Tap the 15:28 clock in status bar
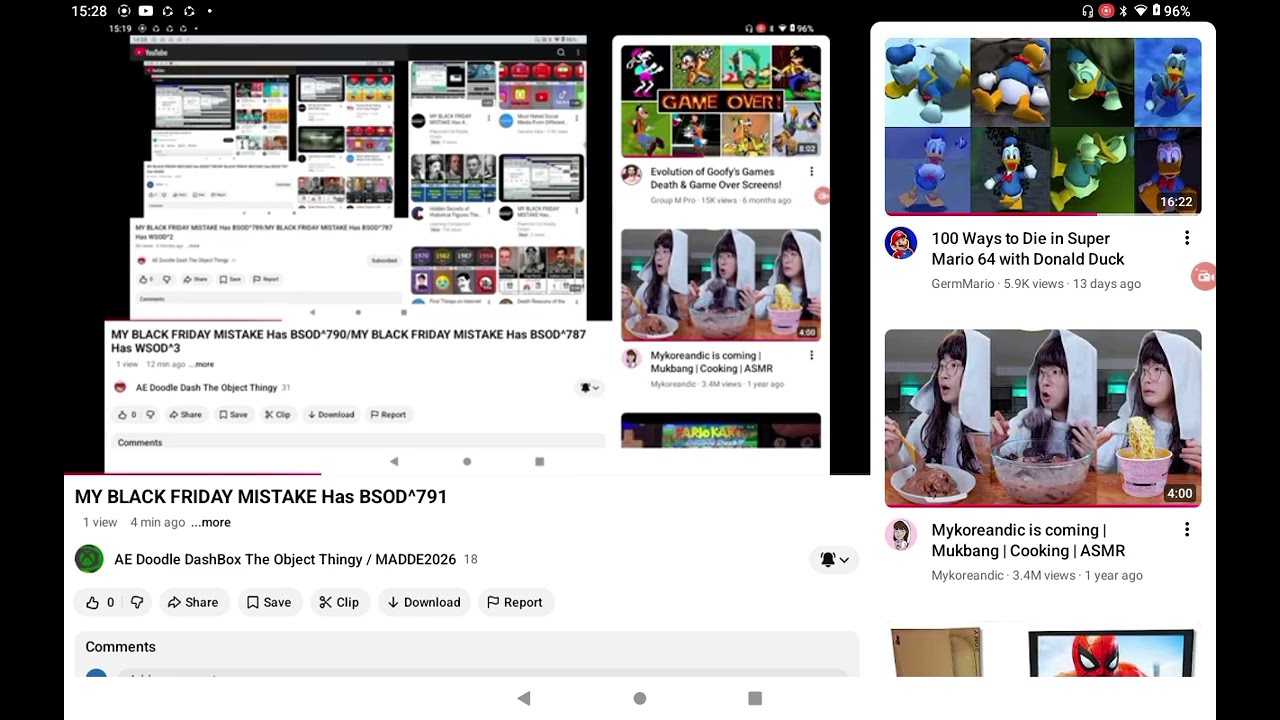 [89, 11]
